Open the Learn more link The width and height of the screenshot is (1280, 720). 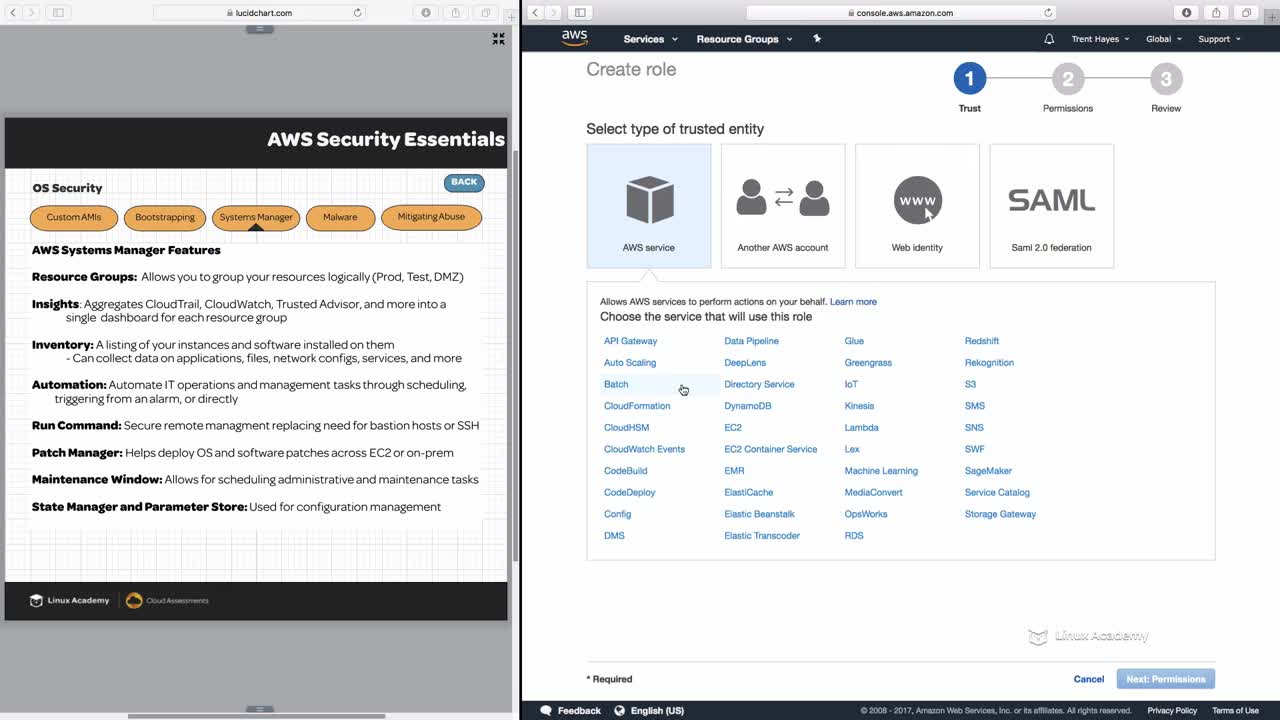(x=853, y=301)
